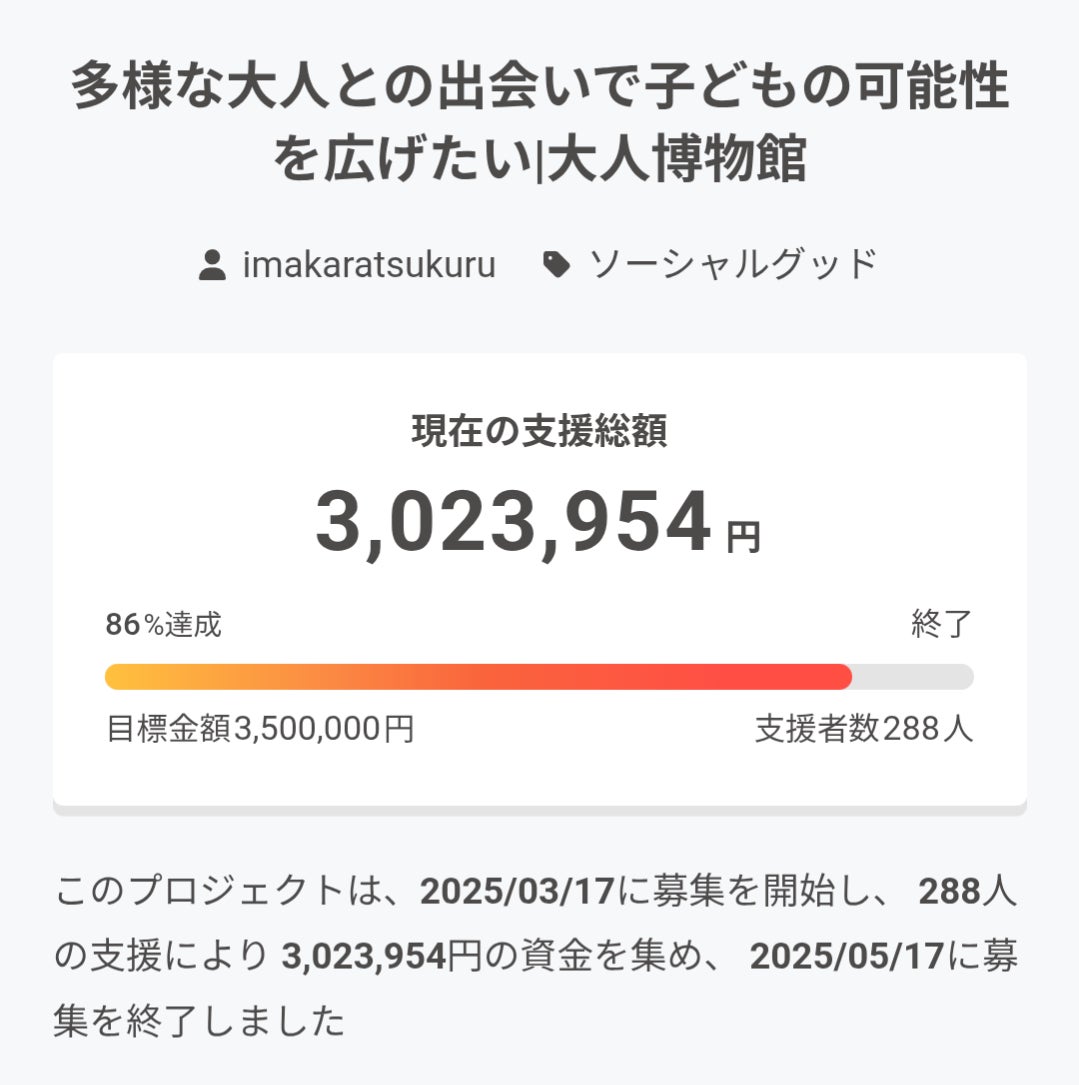
Task: Open the imakaratsukuru owner profile link
Action: (x=369, y=266)
